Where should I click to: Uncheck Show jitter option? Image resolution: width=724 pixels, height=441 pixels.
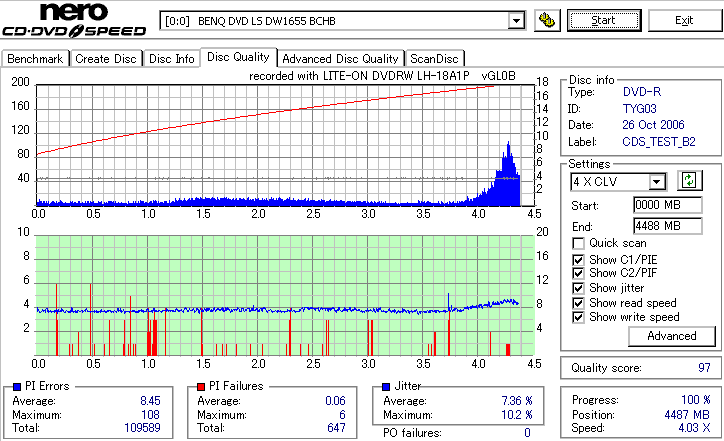[x=578, y=288]
